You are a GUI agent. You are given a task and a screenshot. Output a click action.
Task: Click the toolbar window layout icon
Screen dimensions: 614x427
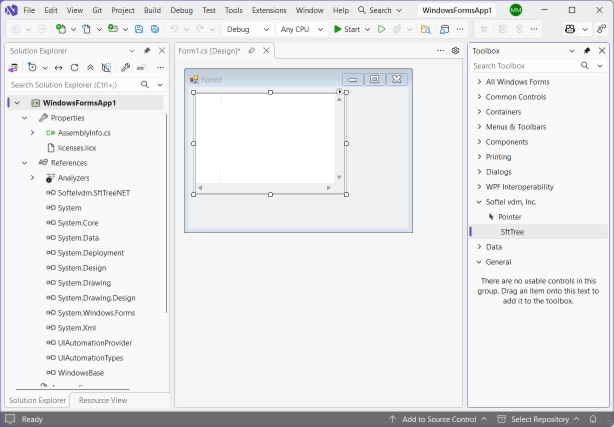(444, 29)
